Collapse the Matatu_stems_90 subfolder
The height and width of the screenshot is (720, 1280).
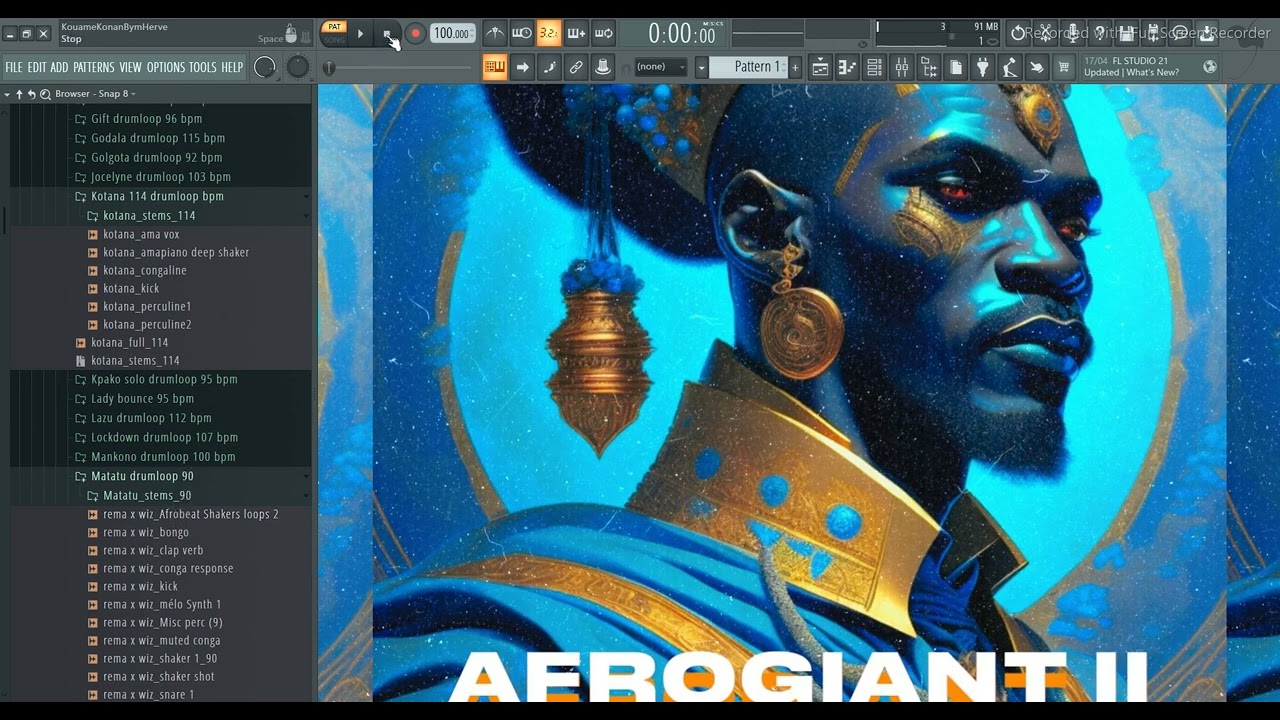[x=147, y=495]
